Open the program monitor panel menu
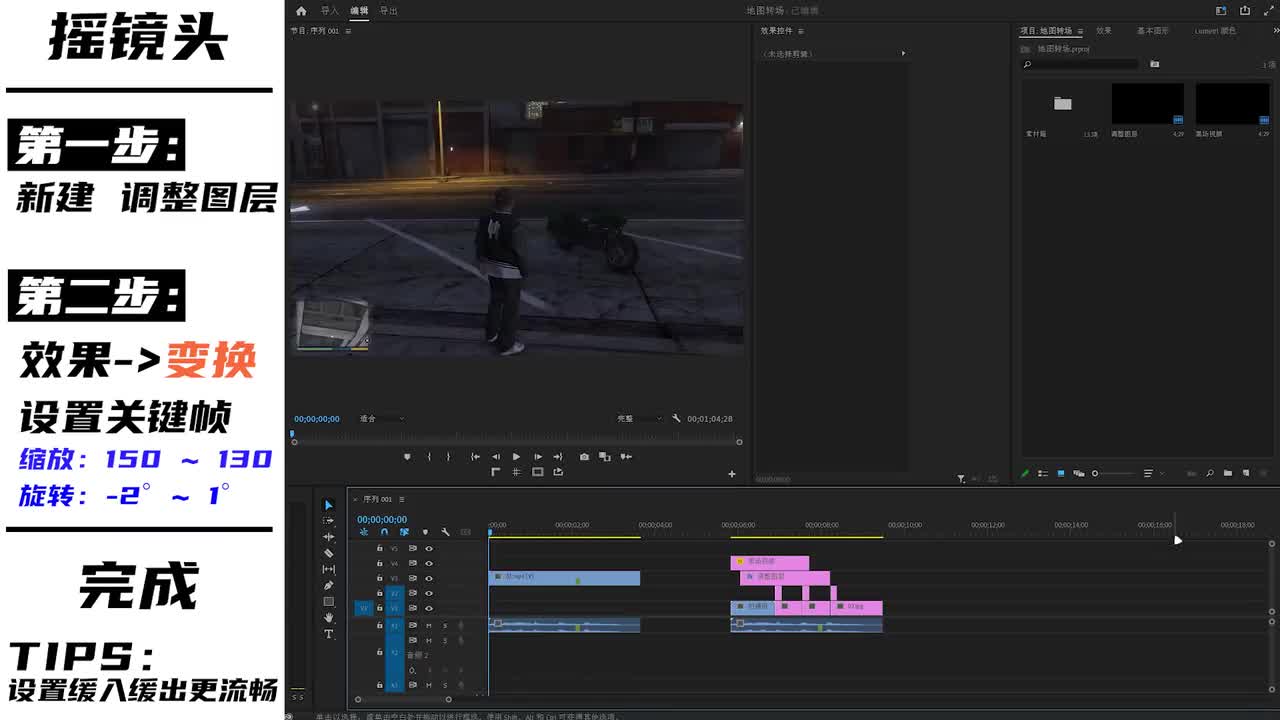 [x=348, y=31]
